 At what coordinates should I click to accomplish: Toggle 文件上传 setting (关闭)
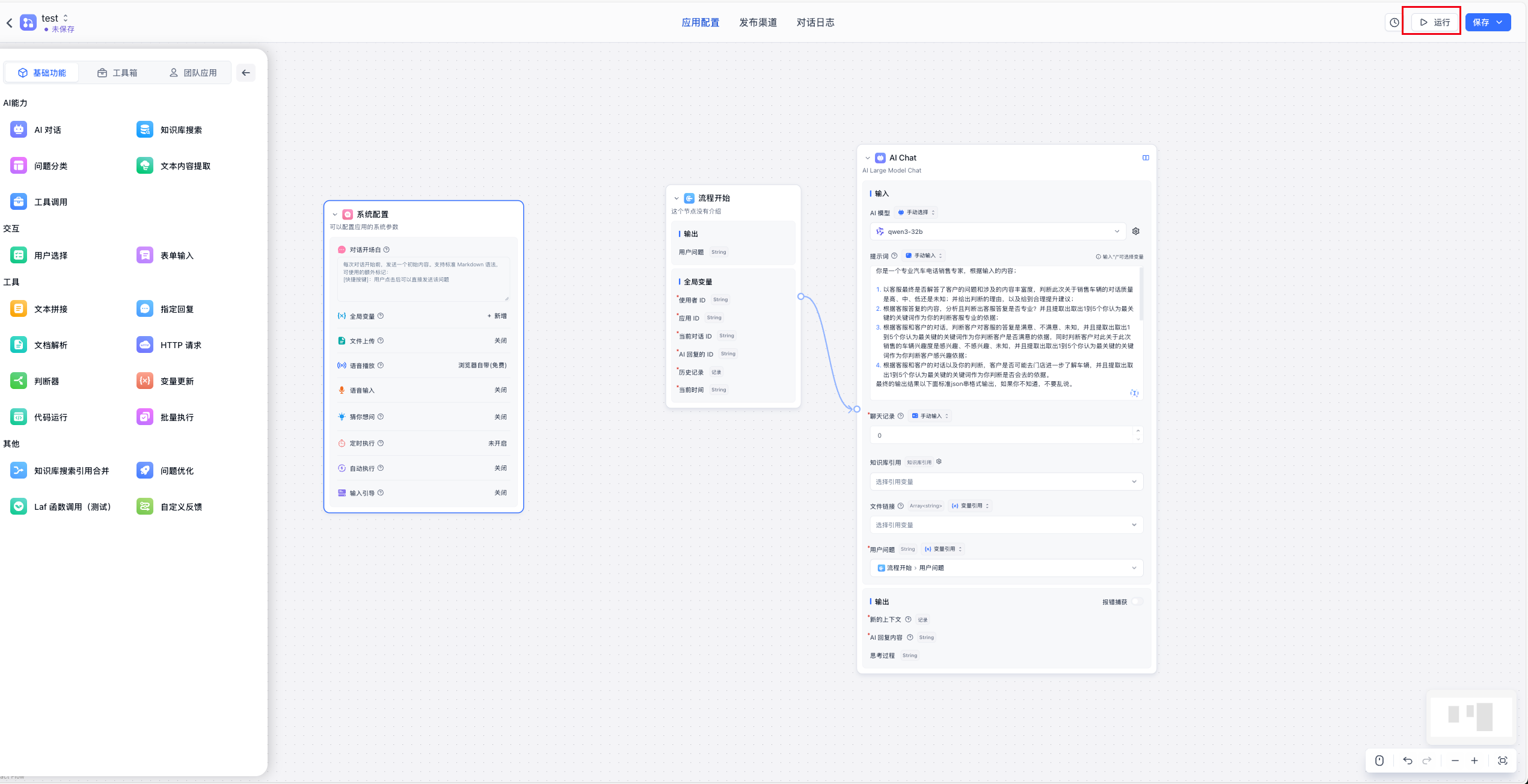(500, 341)
